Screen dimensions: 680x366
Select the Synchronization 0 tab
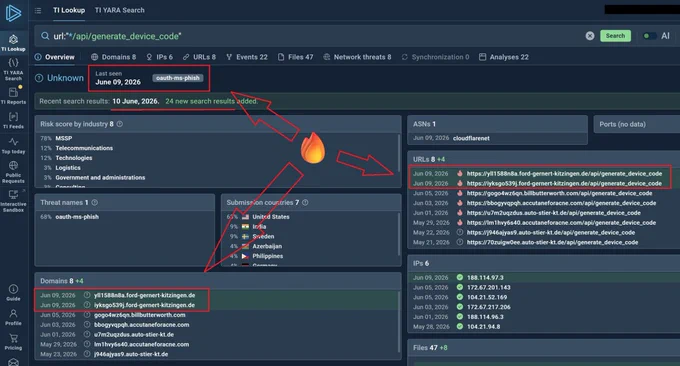(x=435, y=57)
